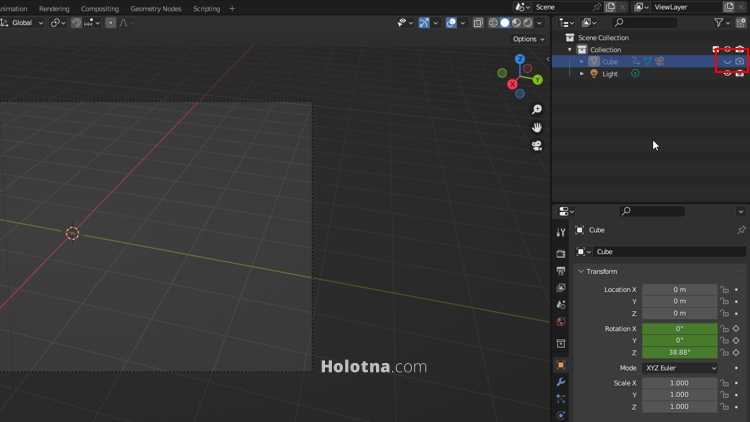Click the properties panel search field
The width and height of the screenshot is (750, 422).
651,211
